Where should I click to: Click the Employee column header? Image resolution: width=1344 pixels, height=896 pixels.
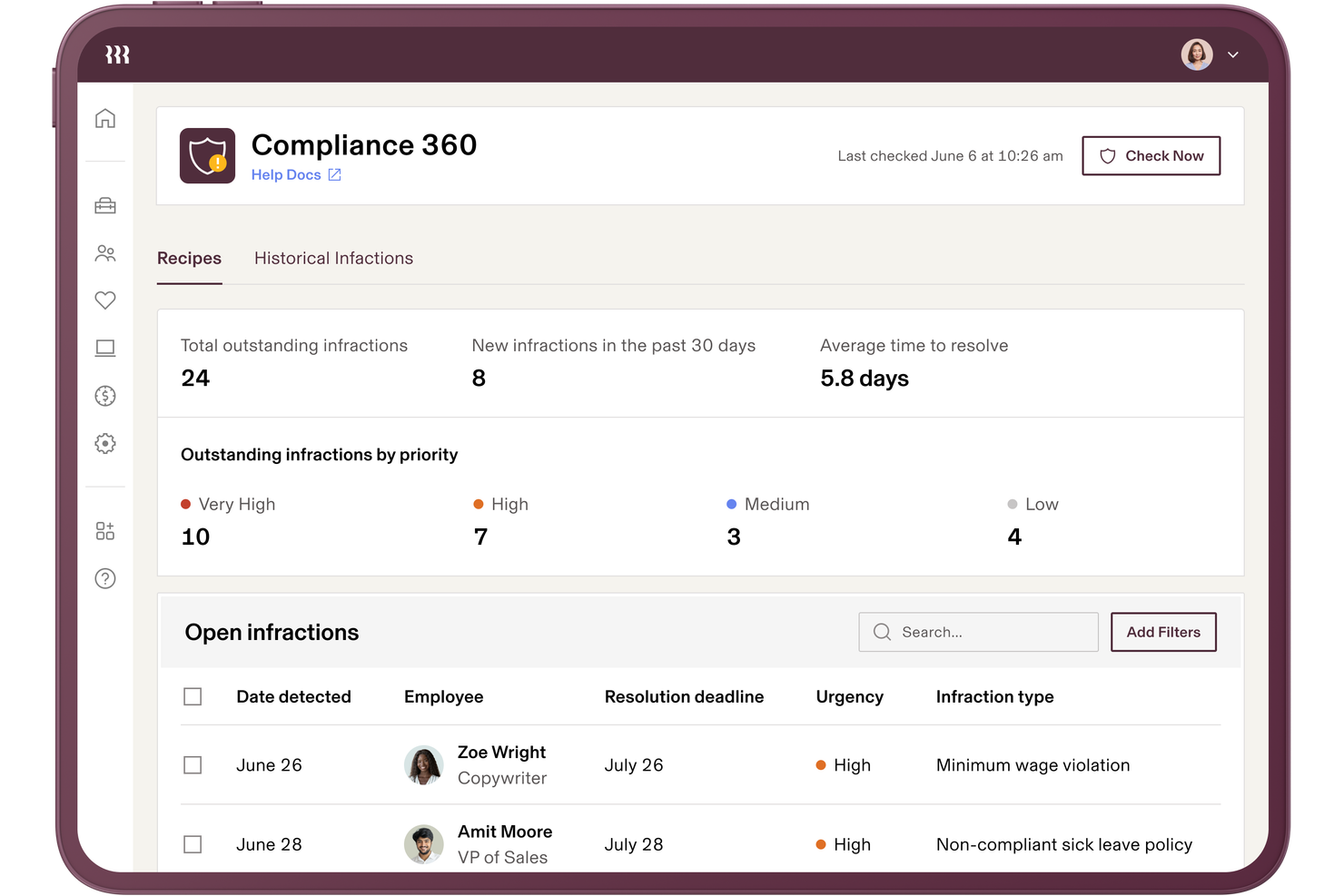(x=443, y=696)
